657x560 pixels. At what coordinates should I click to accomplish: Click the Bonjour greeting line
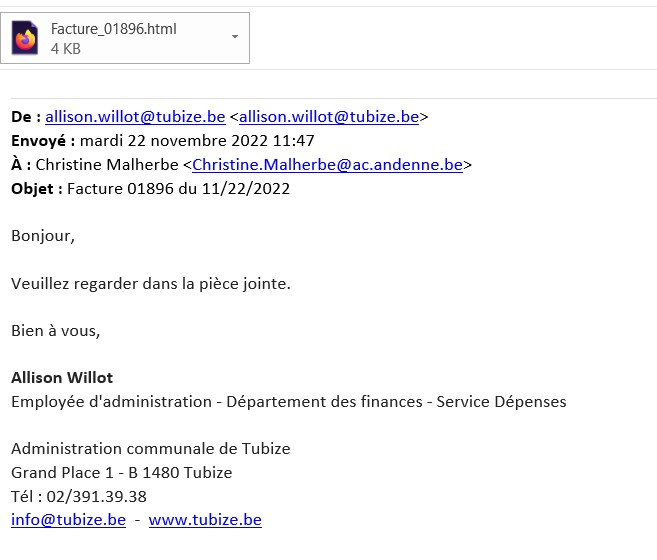(x=43, y=236)
